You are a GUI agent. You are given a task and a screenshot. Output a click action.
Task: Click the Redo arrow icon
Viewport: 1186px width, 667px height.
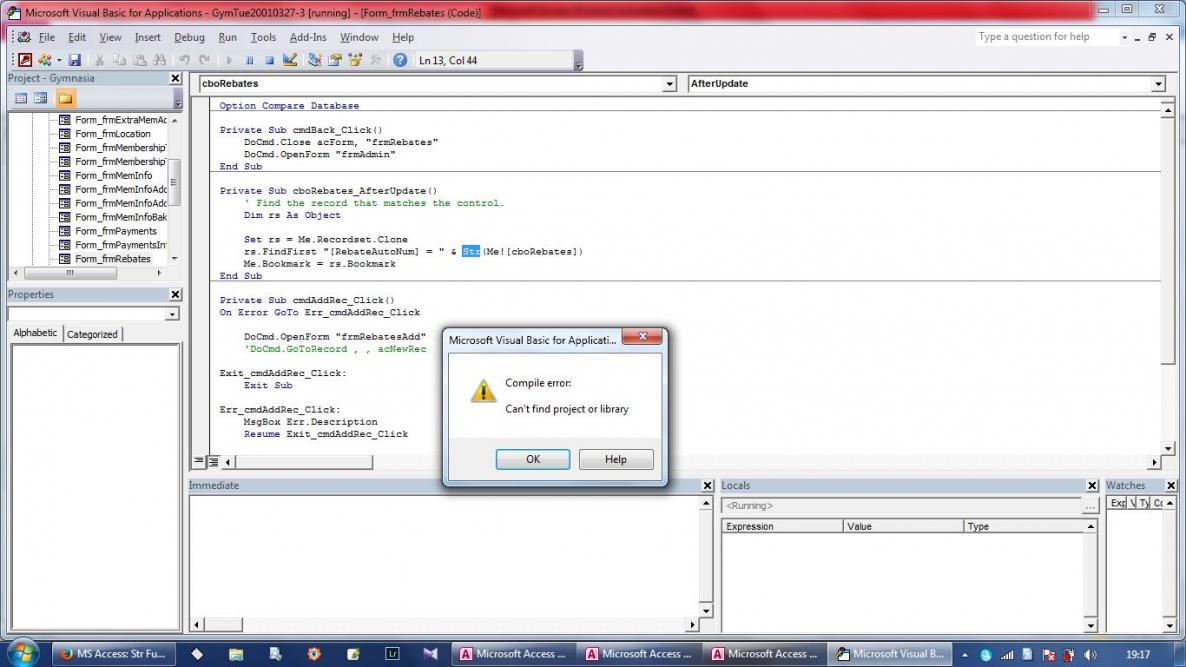click(x=204, y=60)
